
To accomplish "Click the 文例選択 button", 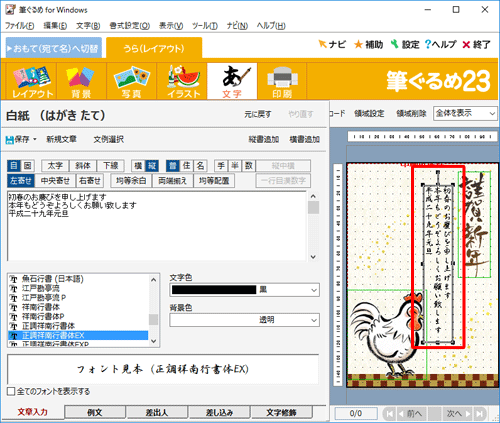I will [109, 139].
